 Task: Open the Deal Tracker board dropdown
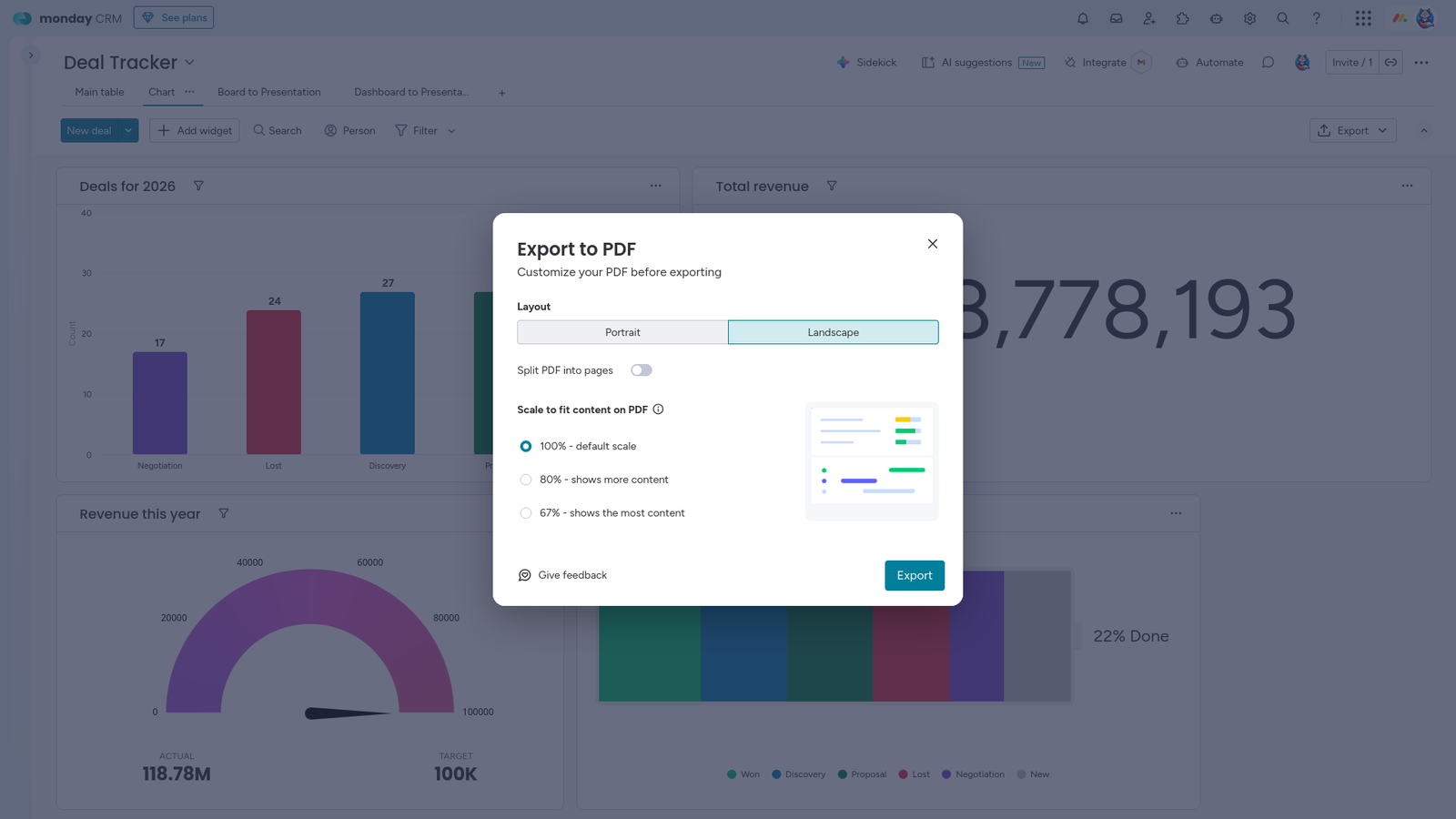coord(189,62)
